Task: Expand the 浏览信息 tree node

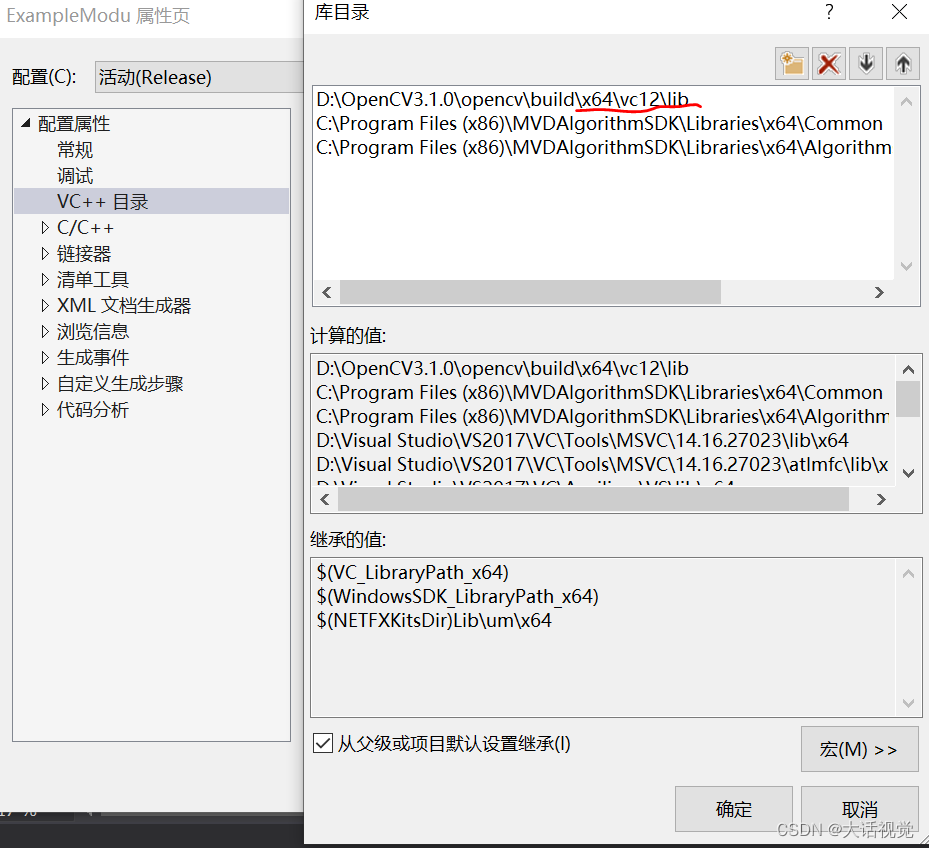Action: tap(45, 331)
